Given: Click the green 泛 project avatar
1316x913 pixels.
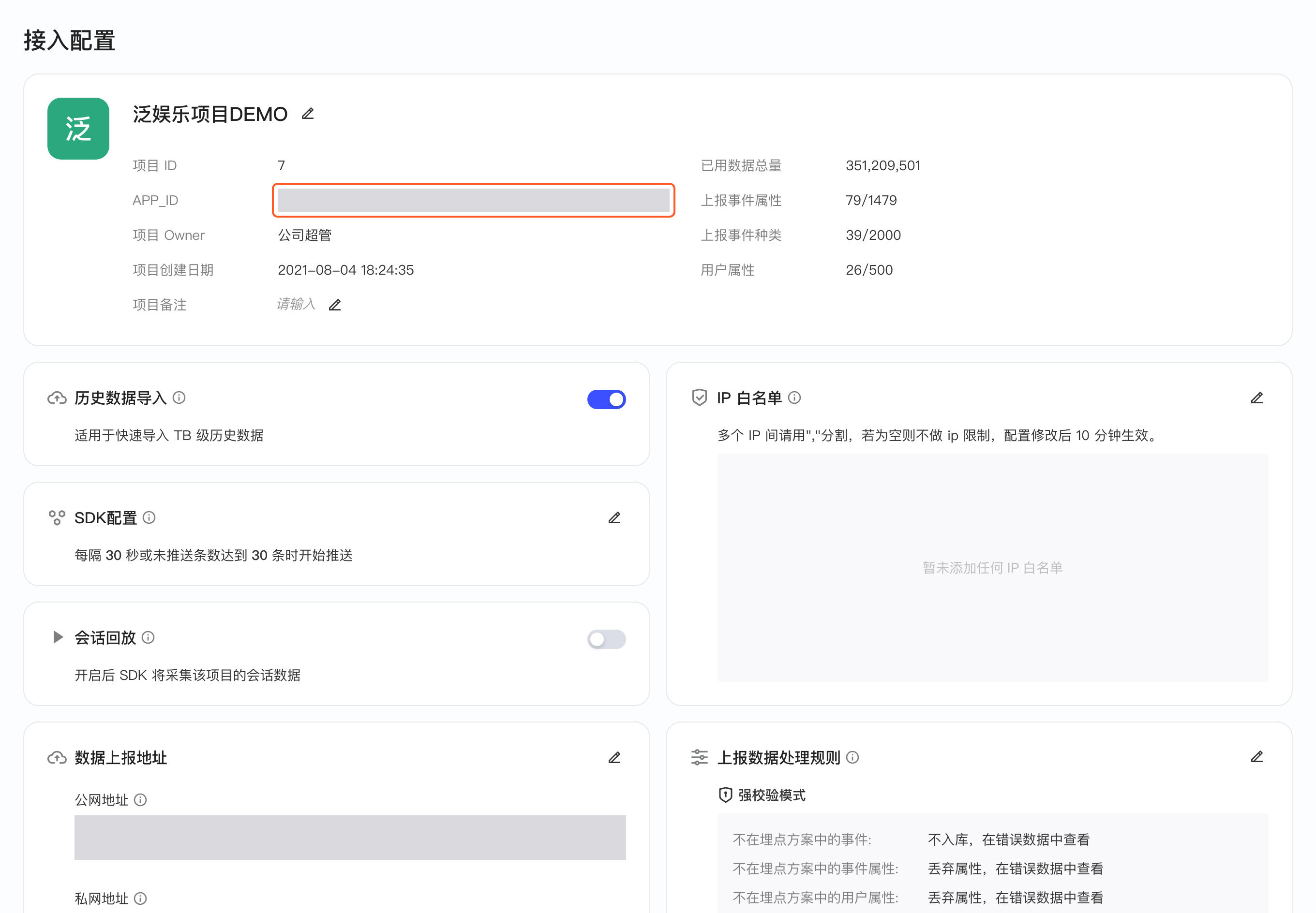Looking at the screenshot, I should (x=78, y=129).
